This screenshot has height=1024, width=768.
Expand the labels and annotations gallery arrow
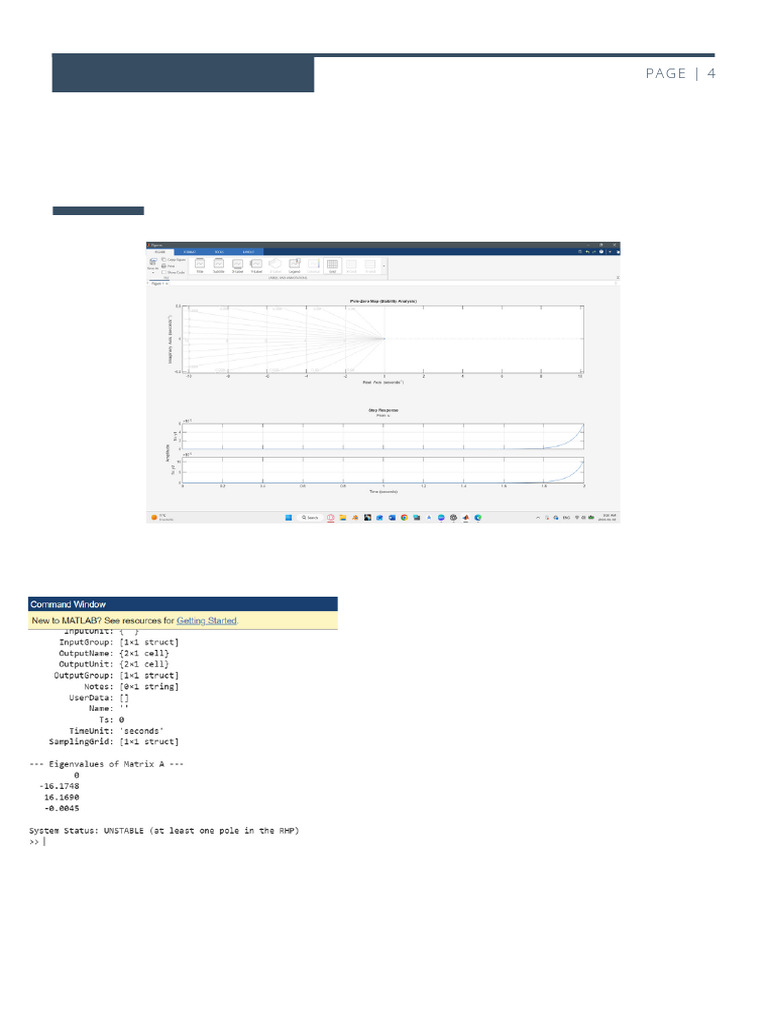384,266
